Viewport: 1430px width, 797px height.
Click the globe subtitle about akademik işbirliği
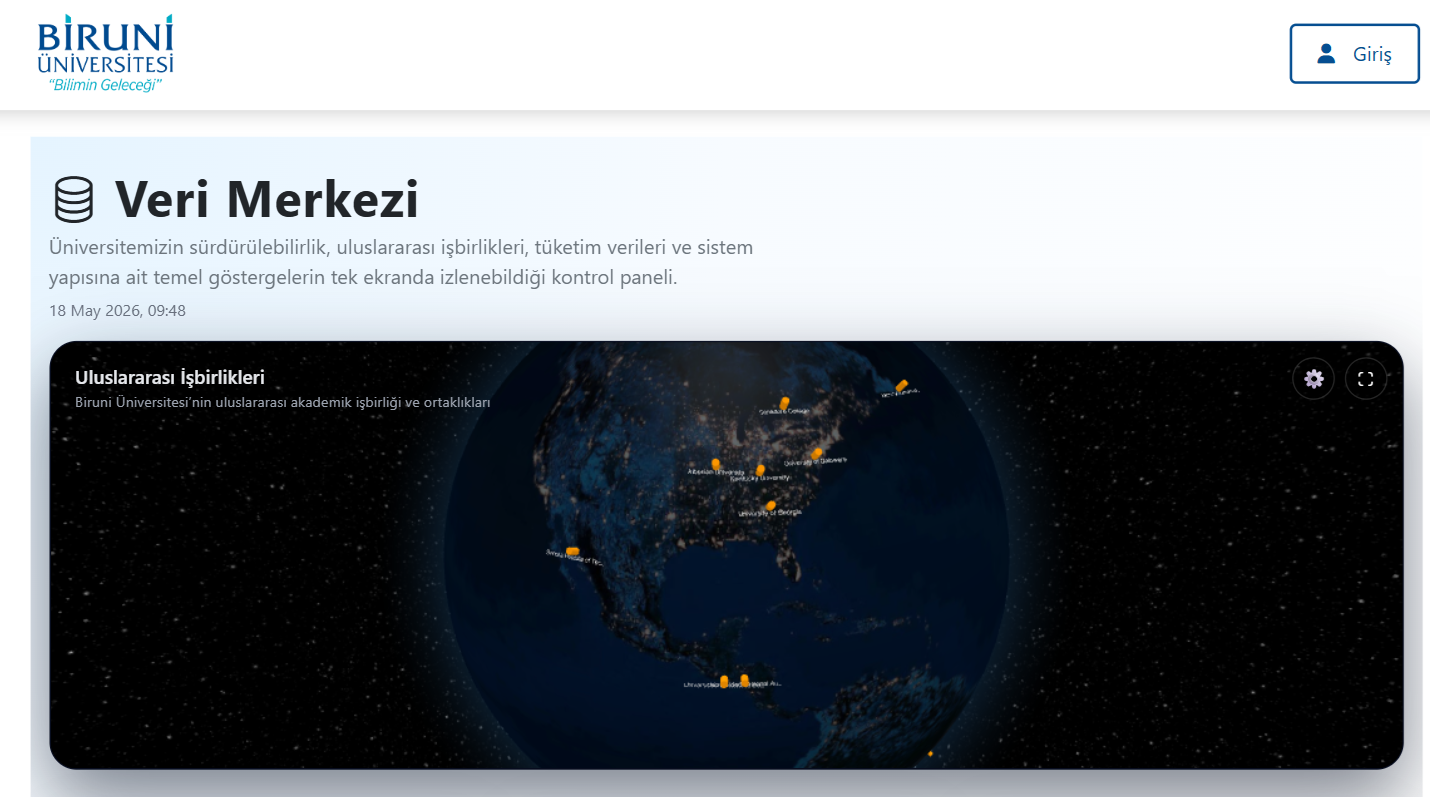(x=283, y=402)
